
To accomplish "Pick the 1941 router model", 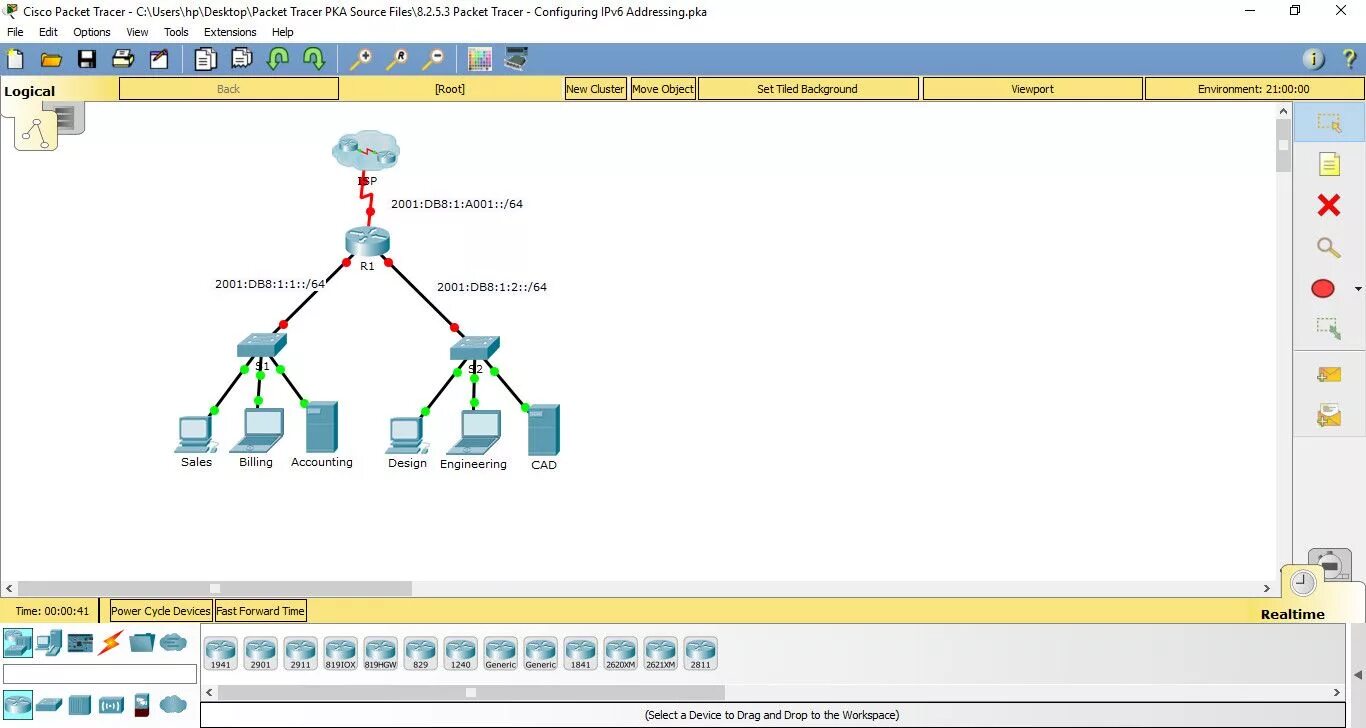I will [x=221, y=653].
